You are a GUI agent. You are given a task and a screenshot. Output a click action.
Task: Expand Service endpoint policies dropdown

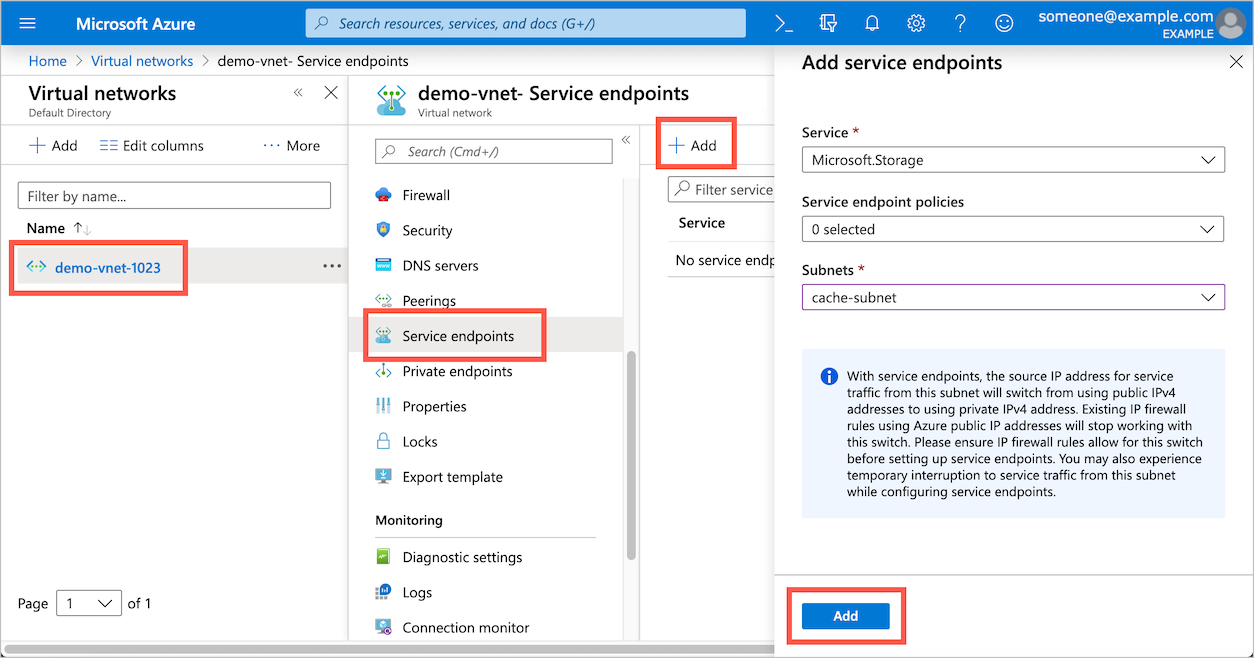coord(1013,229)
